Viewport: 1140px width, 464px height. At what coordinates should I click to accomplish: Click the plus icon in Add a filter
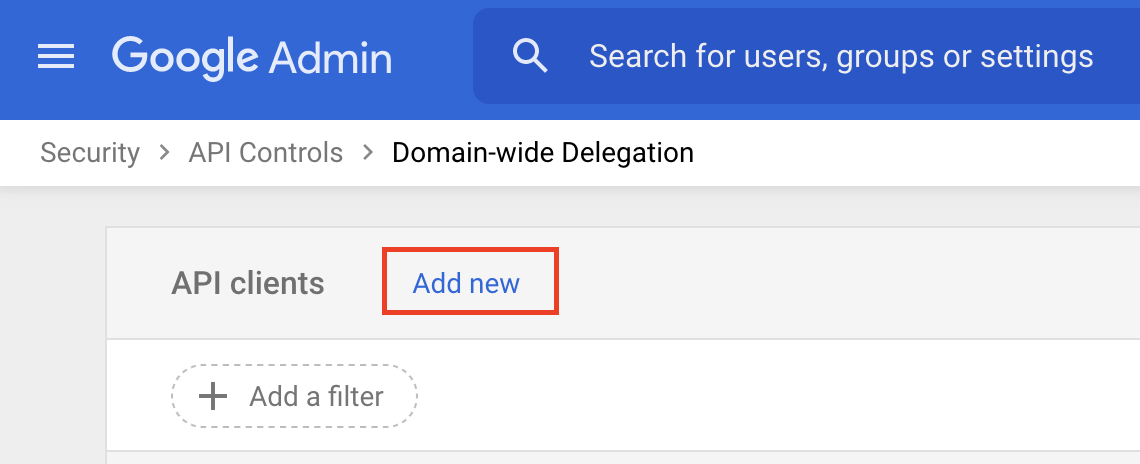coord(212,397)
